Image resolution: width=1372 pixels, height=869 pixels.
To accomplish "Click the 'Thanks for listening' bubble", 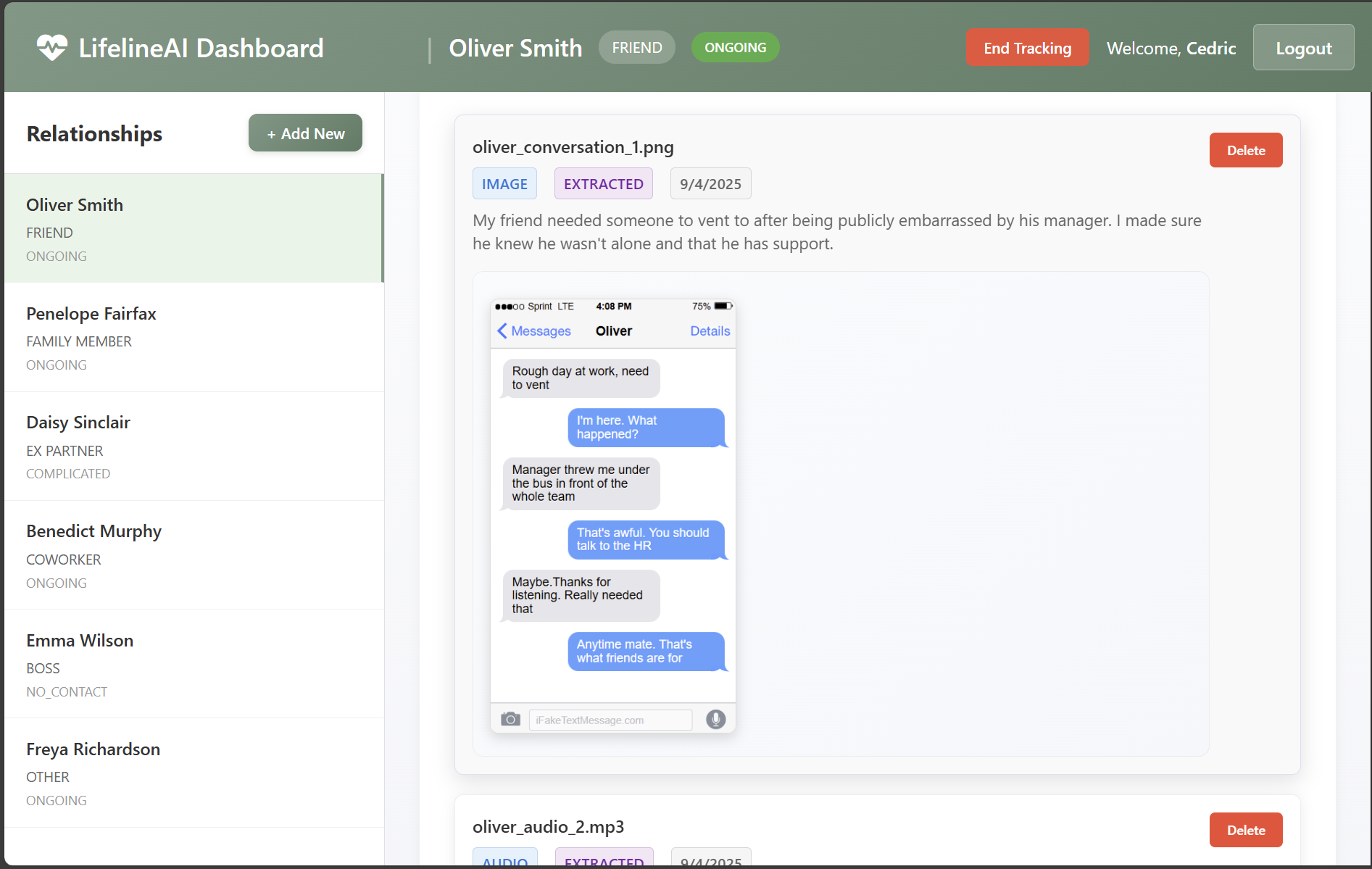I will (x=581, y=596).
